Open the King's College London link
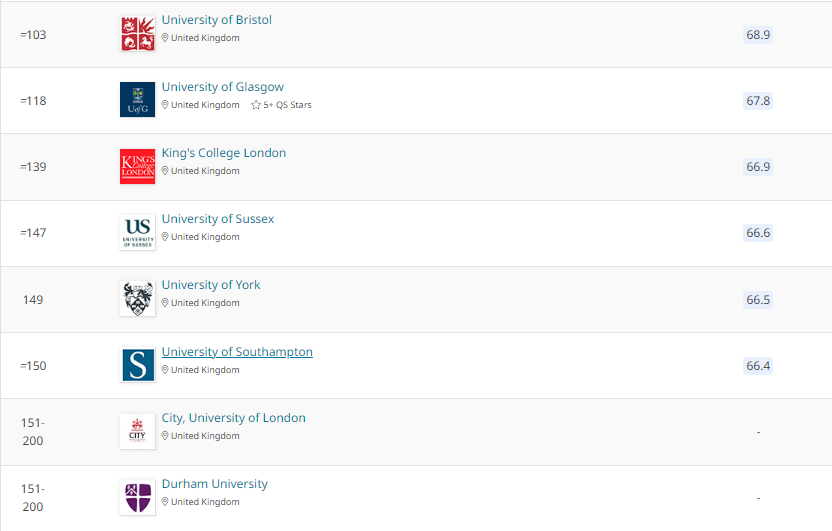The image size is (832, 531). click(223, 153)
